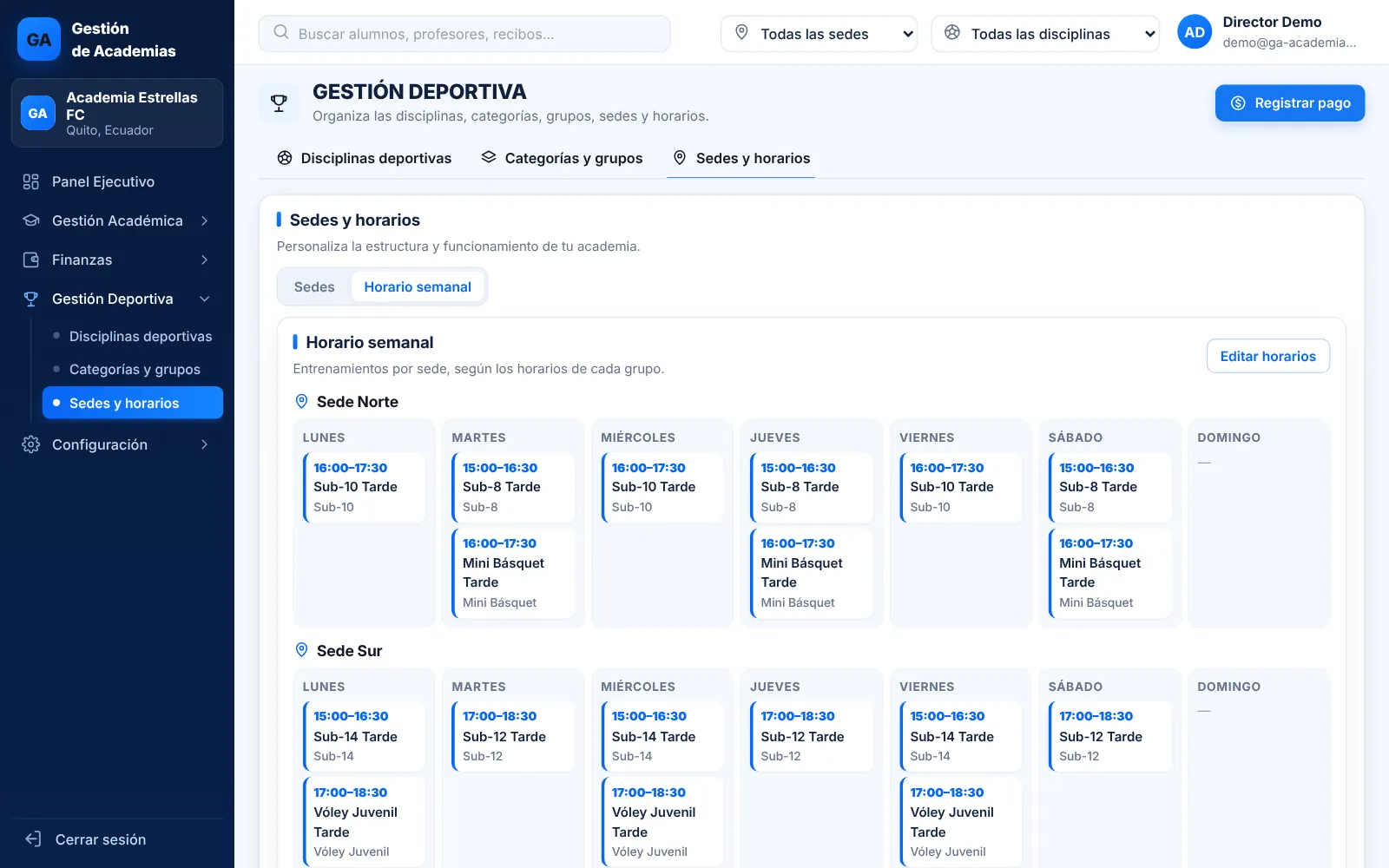Click the AD user avatar
The image size is (1389, 868).
[1195, 32]
